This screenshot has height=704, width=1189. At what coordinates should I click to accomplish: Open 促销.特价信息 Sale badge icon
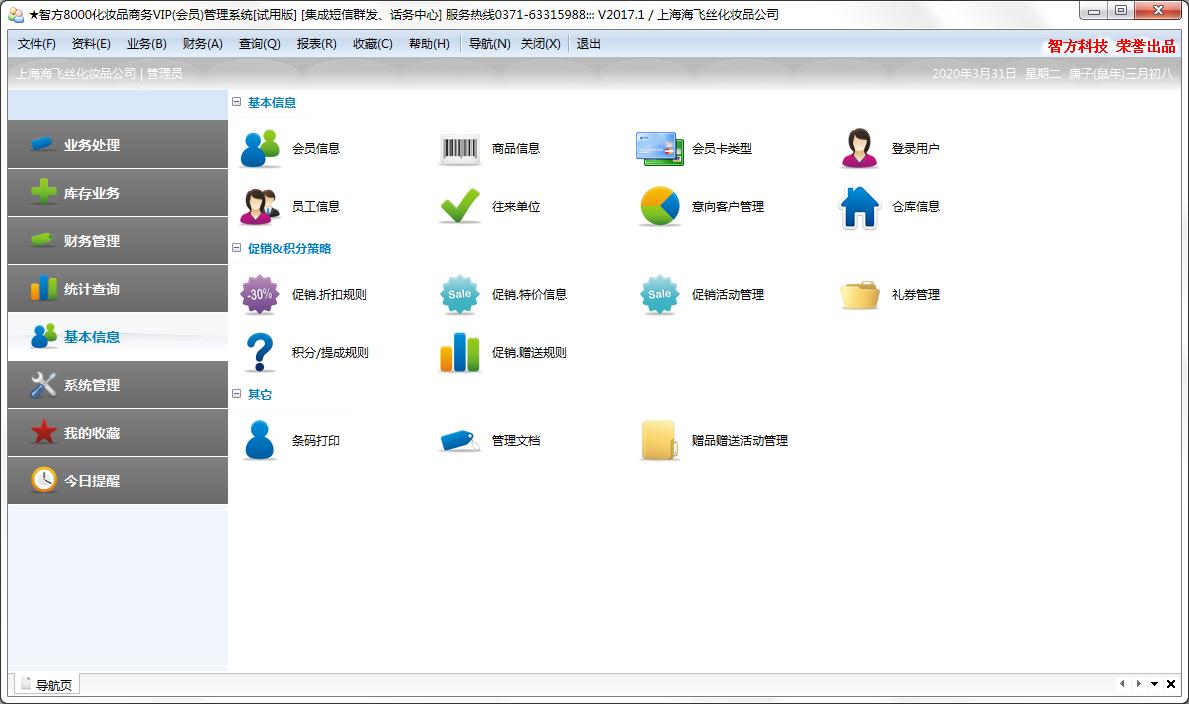(460, 294)
